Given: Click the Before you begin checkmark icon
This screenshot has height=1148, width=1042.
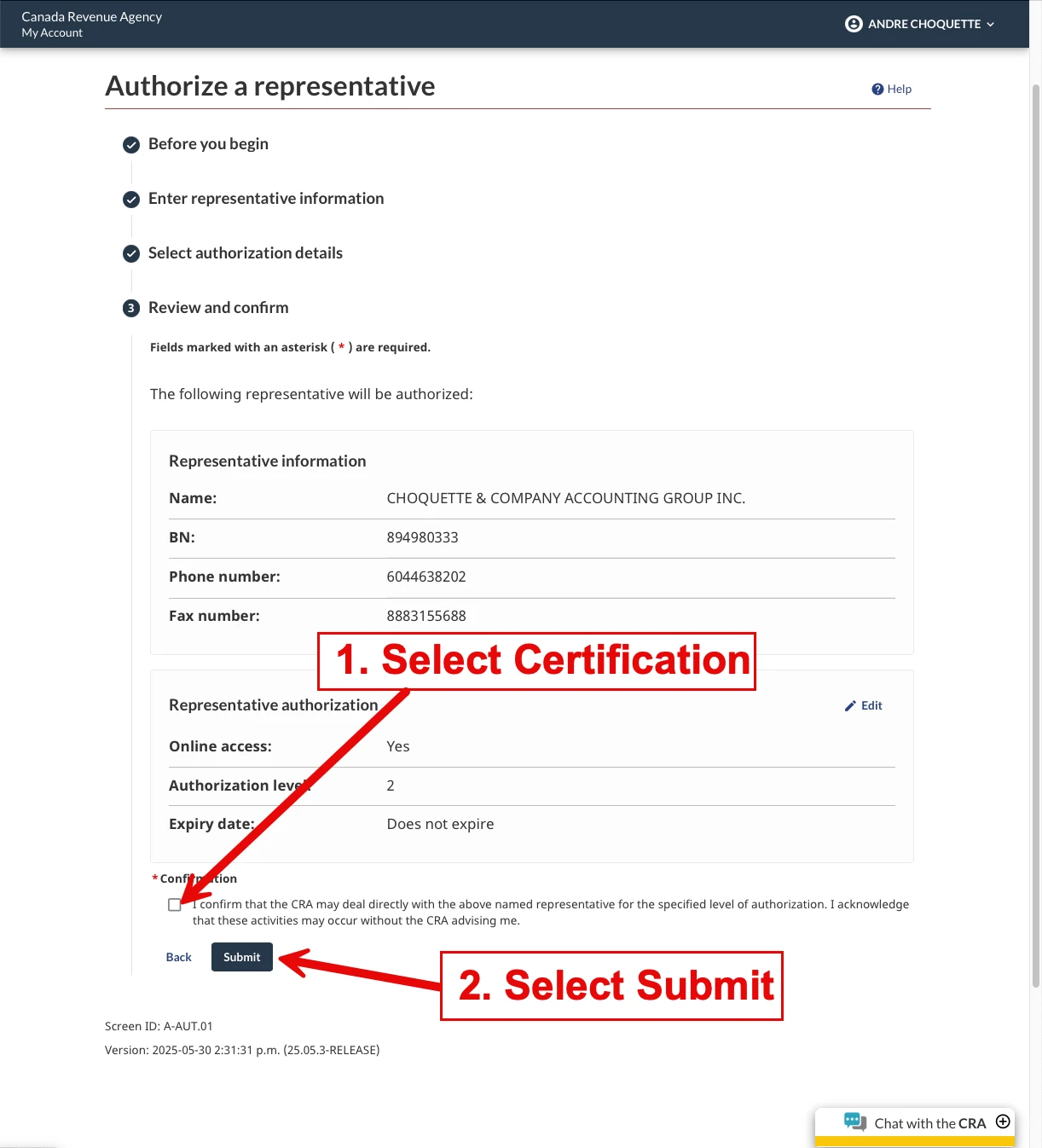Looking at the screenshot, I should pyautogui.click(x=131, y=145).
